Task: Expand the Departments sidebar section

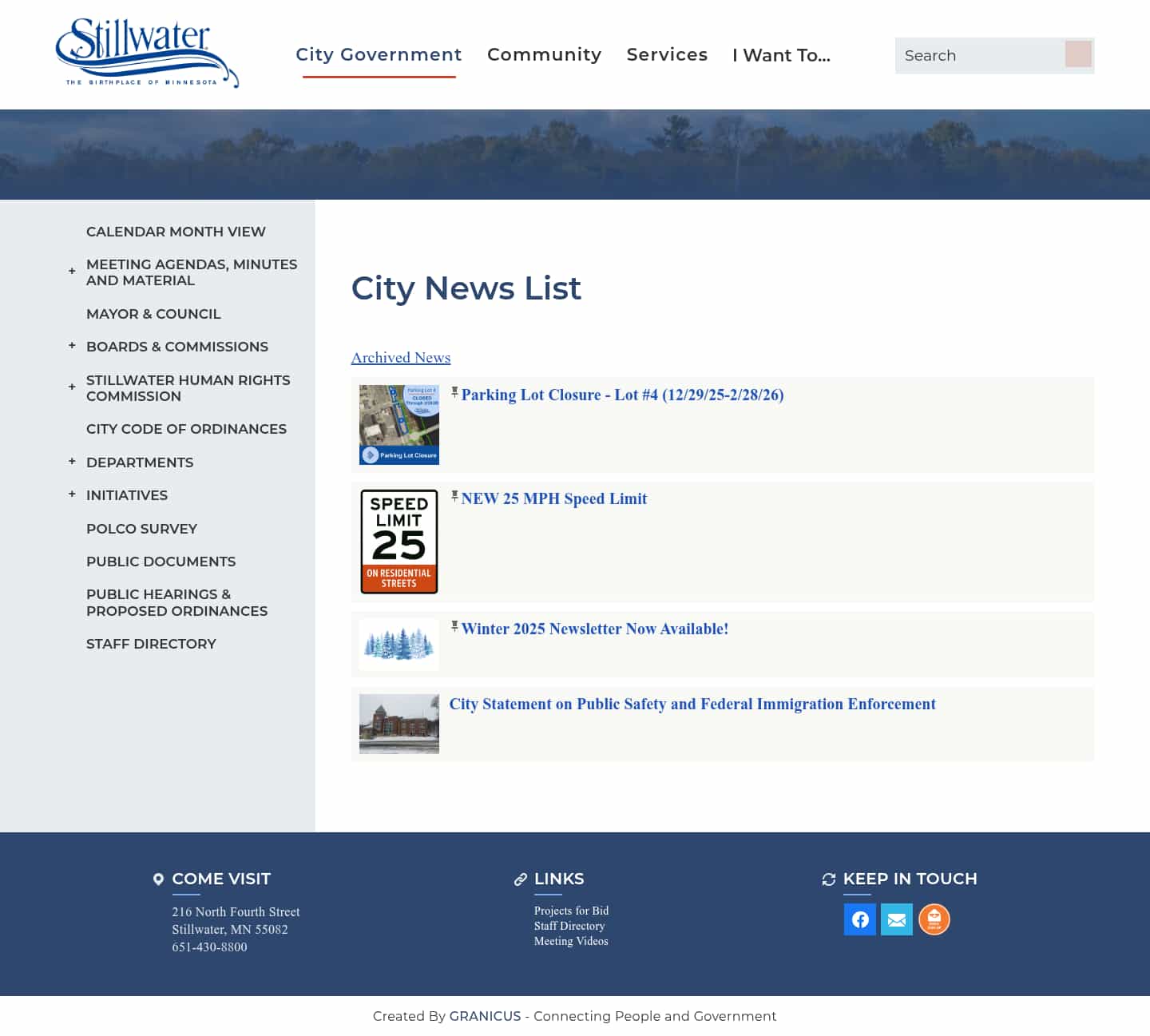Action: (71, 461)
